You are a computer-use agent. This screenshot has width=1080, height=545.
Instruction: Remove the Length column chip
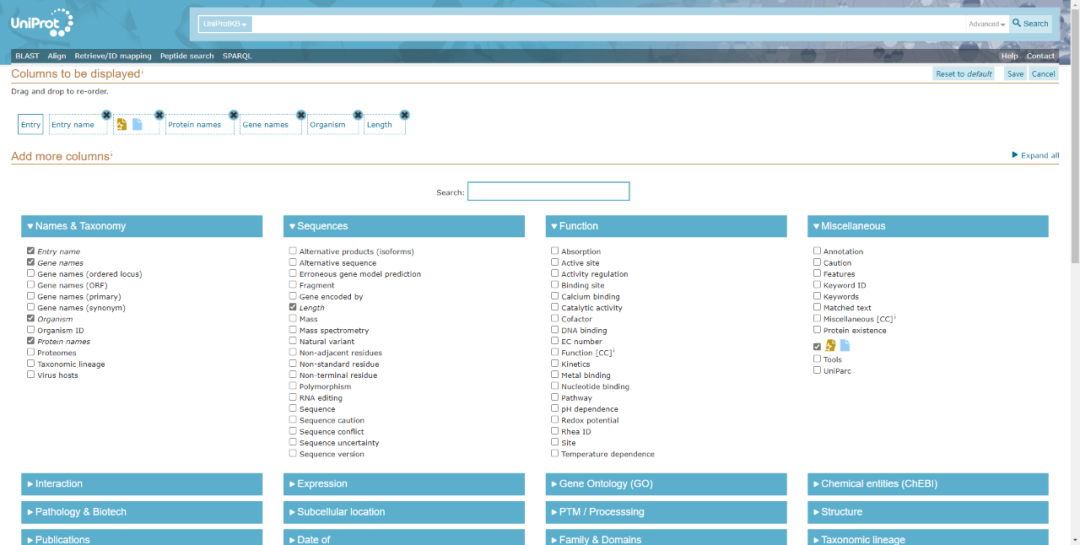(404, 115)
